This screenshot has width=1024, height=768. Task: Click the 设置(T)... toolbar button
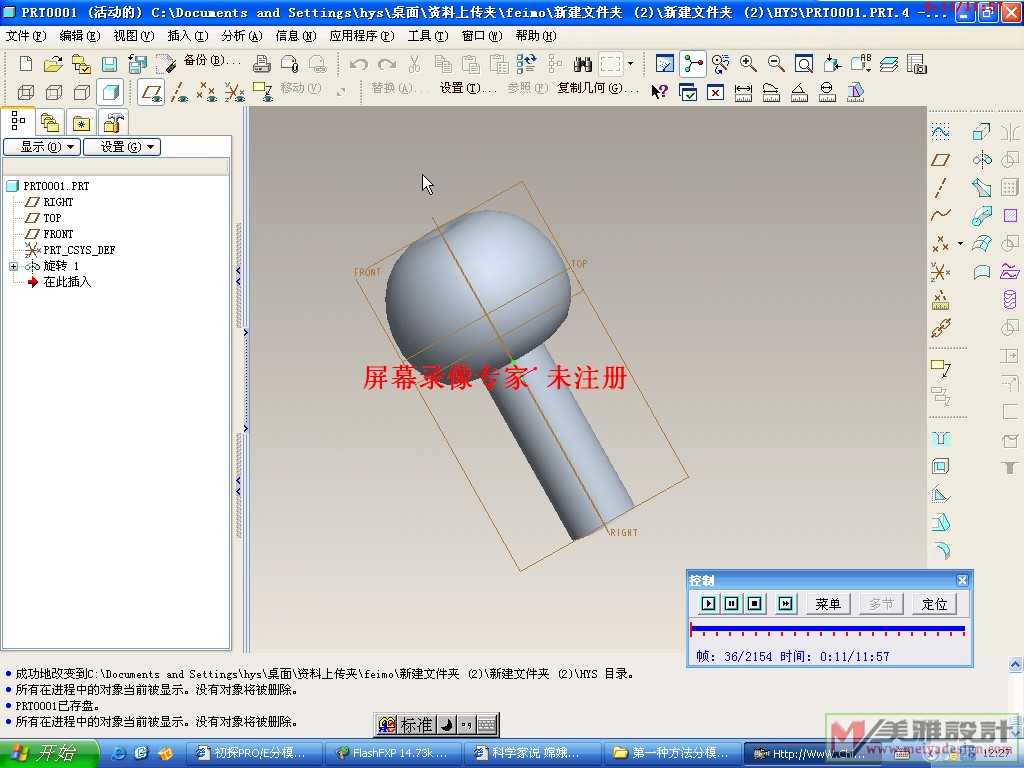(468, 88)
